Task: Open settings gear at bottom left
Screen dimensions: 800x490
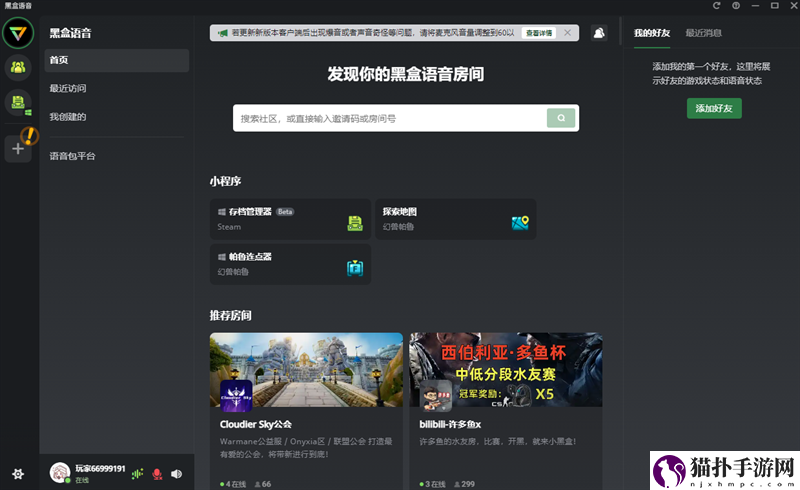Action: coord(18,474)
